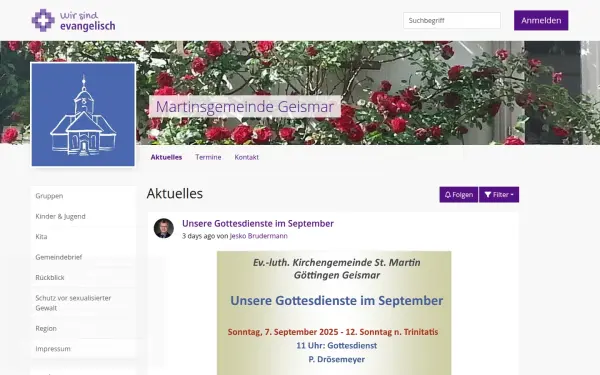Open post Unsere Gottesdienste im September

click(258, 223)
